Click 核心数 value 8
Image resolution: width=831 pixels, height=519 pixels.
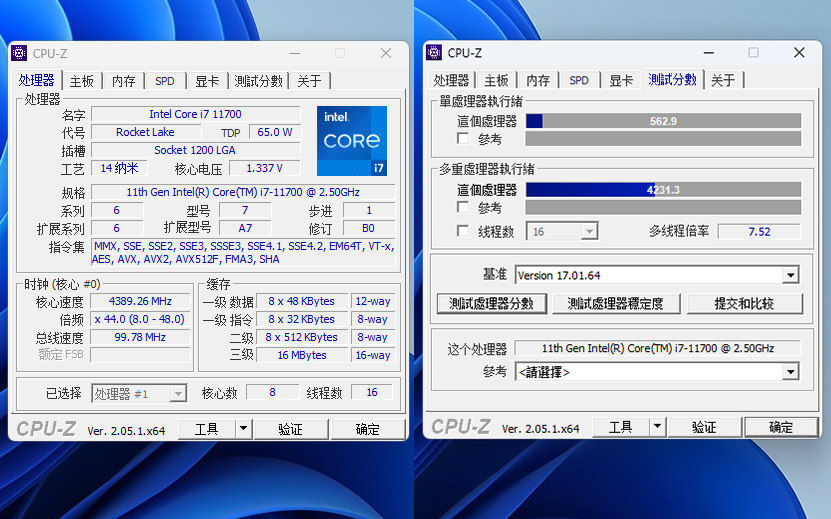pos(272,392)
